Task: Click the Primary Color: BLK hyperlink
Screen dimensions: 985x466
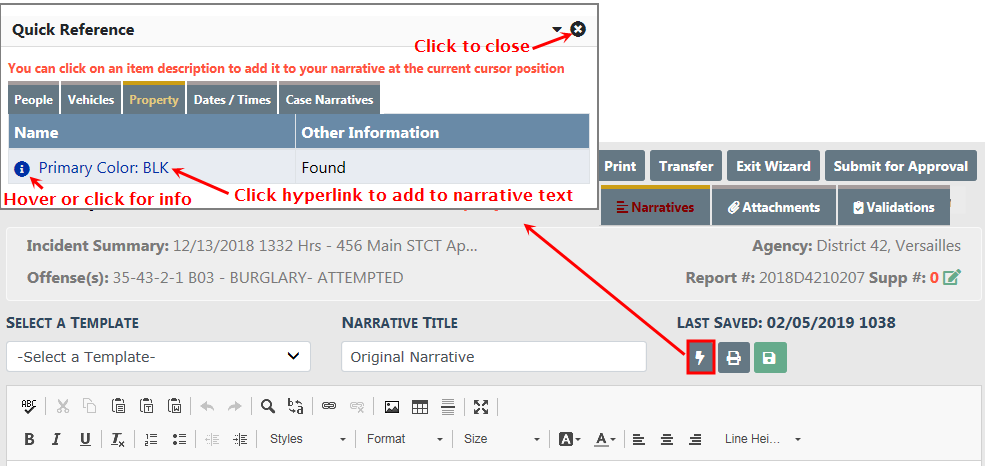Action: click(104, 168)
